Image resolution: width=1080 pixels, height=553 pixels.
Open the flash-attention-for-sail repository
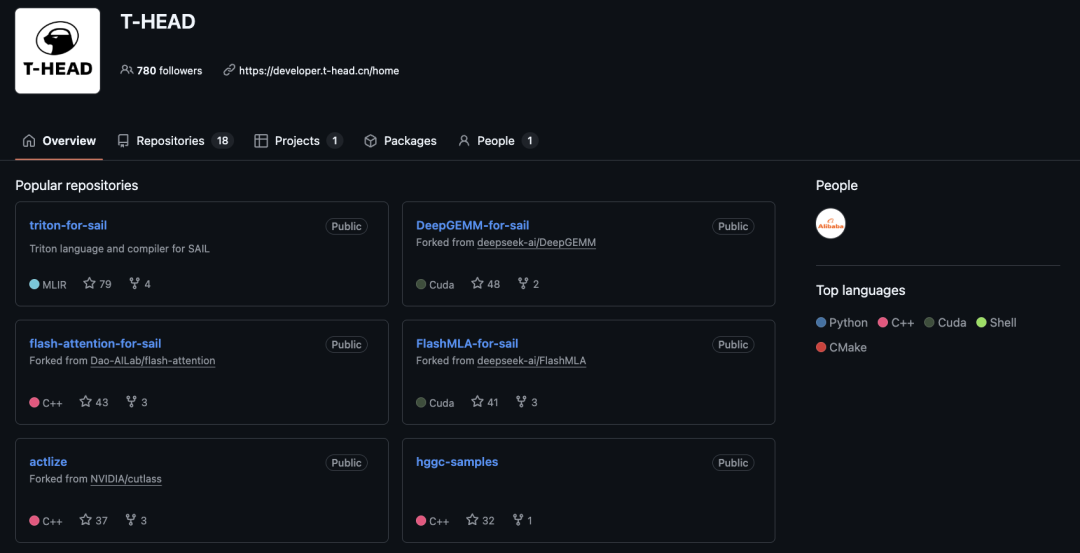click(96, 344)
